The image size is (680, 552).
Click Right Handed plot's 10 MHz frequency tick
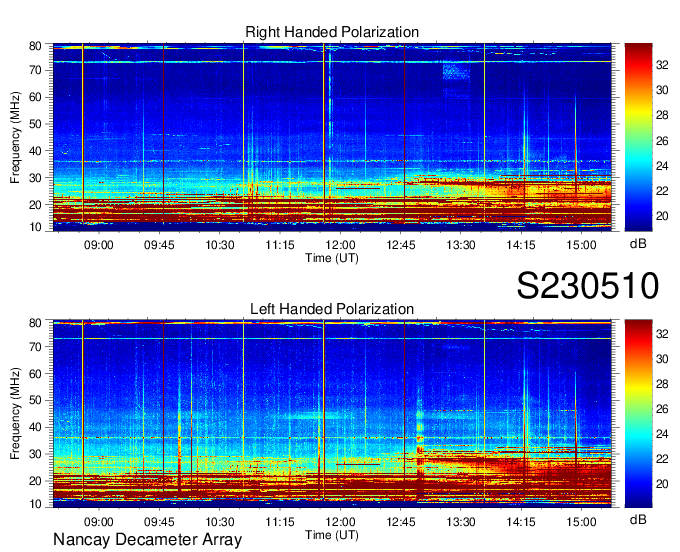click(35, 227)
